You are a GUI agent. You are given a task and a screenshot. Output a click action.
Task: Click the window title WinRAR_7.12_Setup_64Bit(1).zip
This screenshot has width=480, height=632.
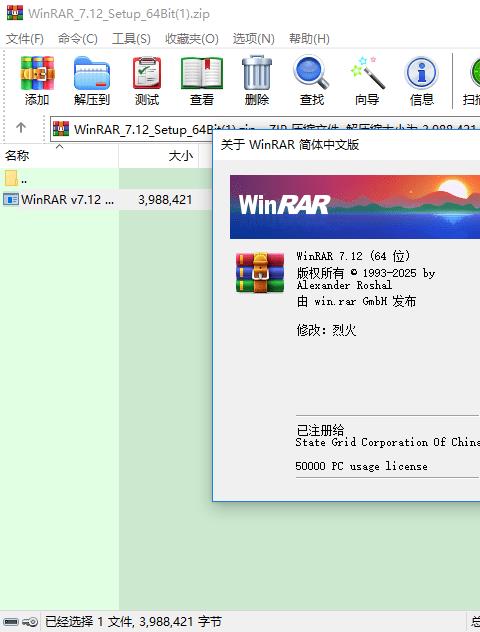(x=119, y=13)
